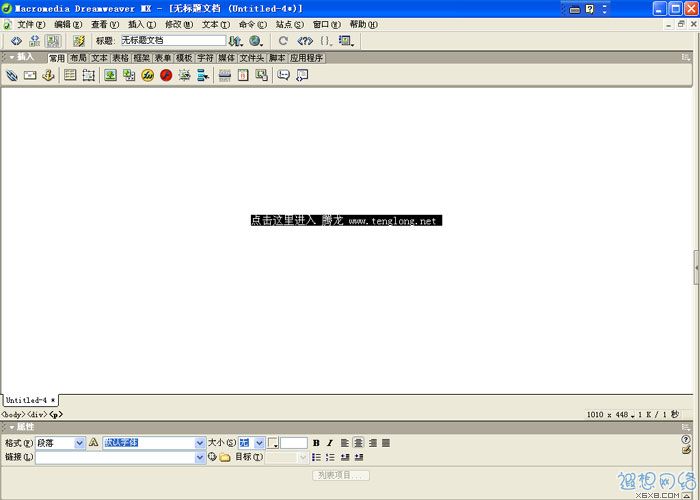
Task: Open the Quick Tag Editor pencil icon
Action: pos(686,450)
